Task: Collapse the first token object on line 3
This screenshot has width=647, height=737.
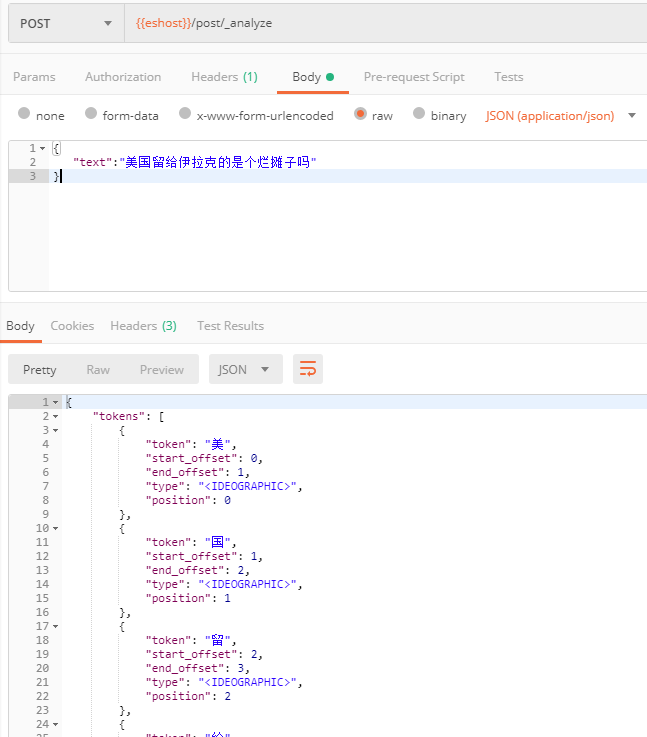Action: [x=55, y=431]
